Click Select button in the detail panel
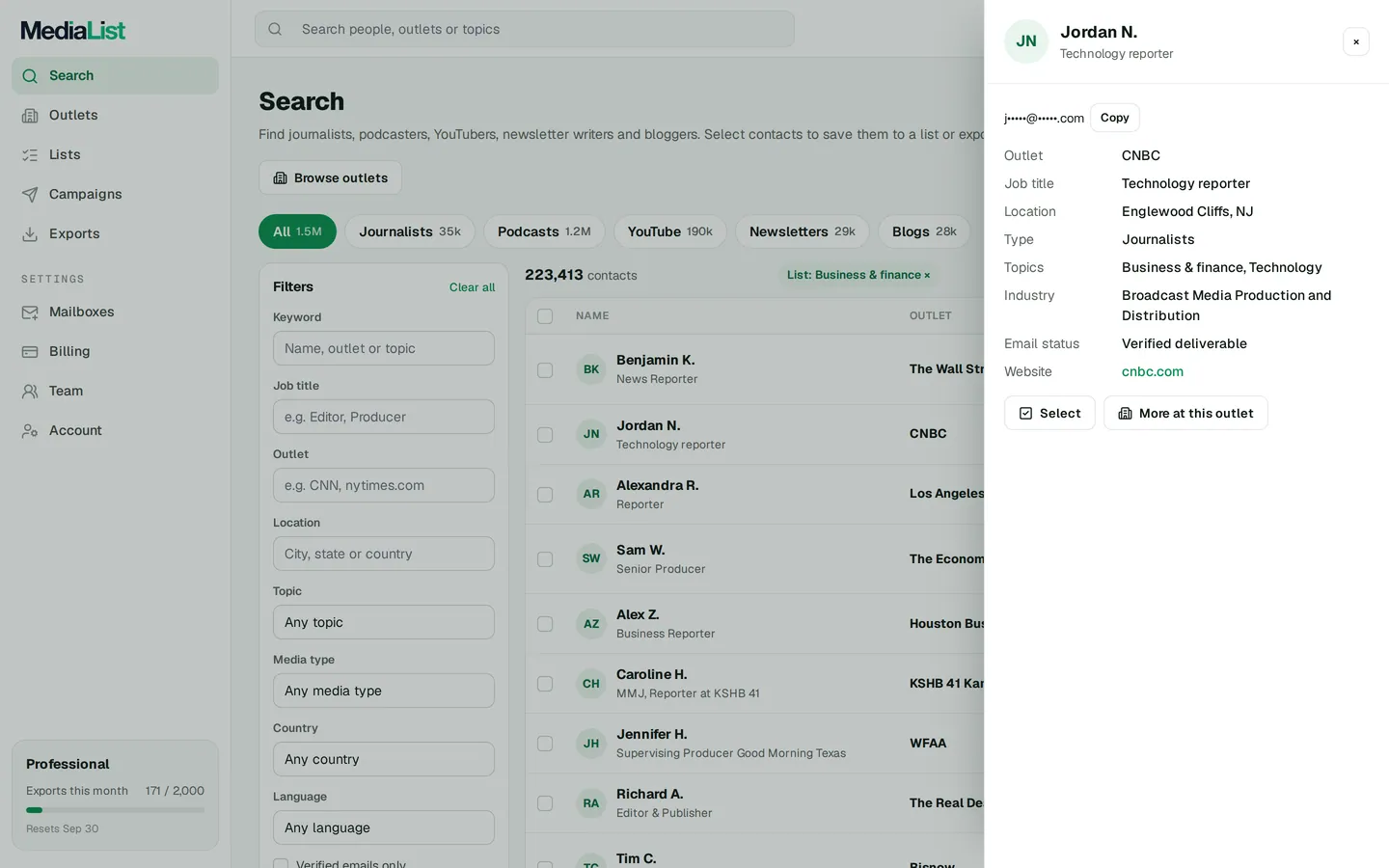This screenshot has width=1389, height=868. coord(1049,413)
